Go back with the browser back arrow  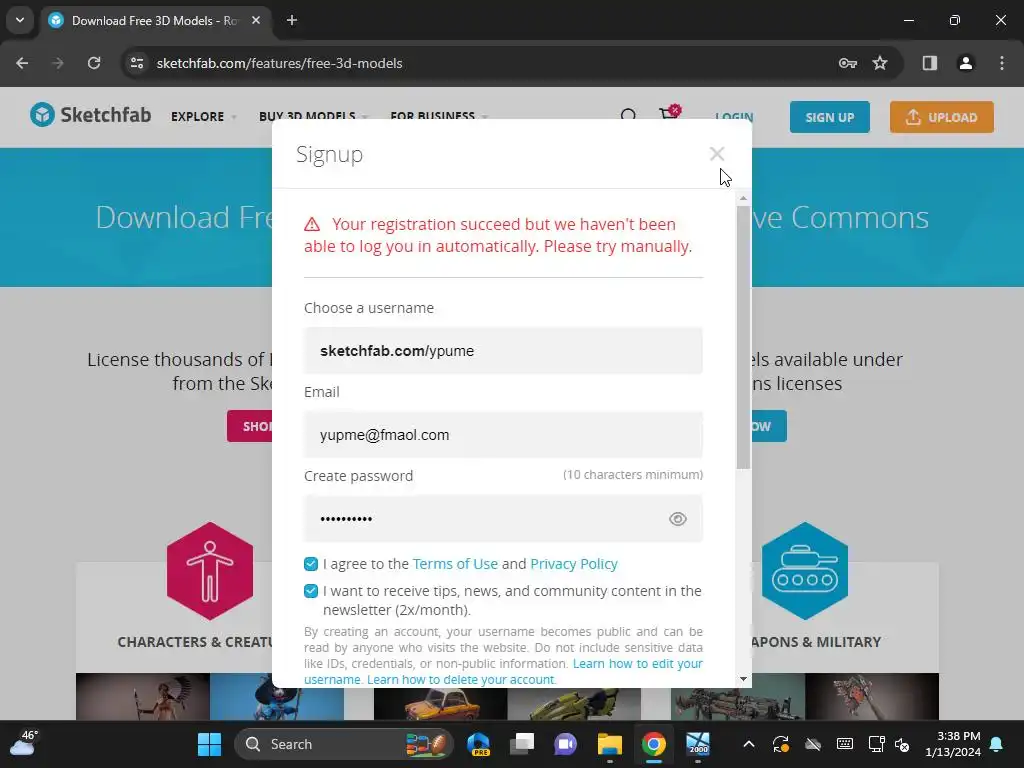coord(22,63)
